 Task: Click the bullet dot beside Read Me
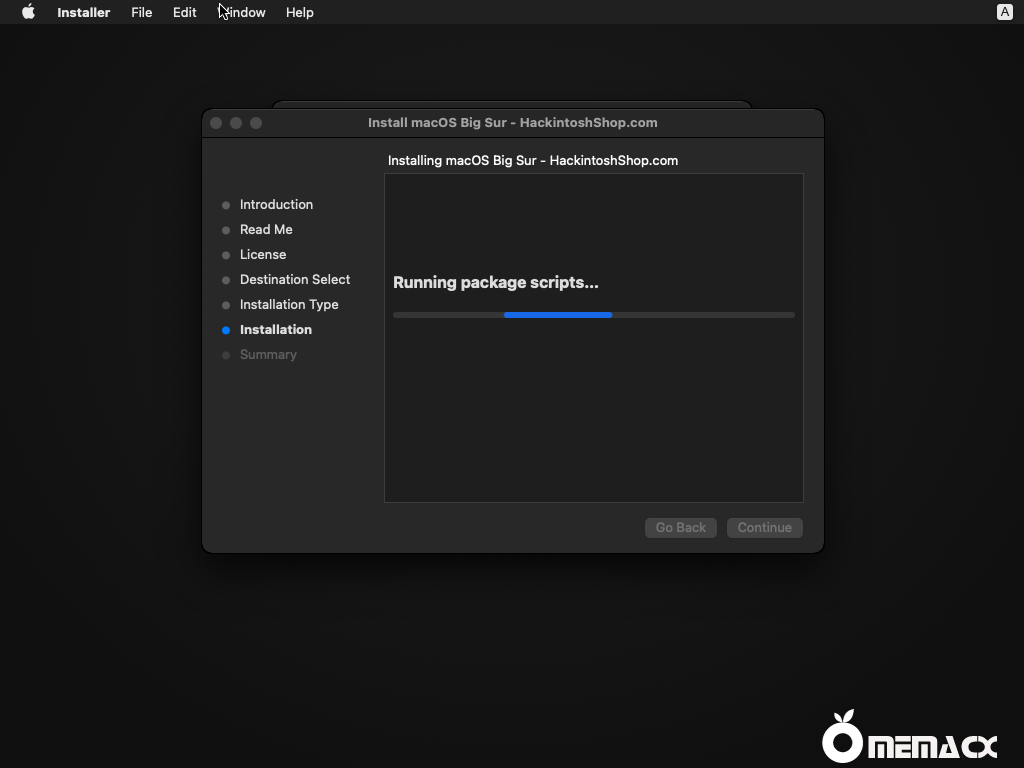point(226,229)
